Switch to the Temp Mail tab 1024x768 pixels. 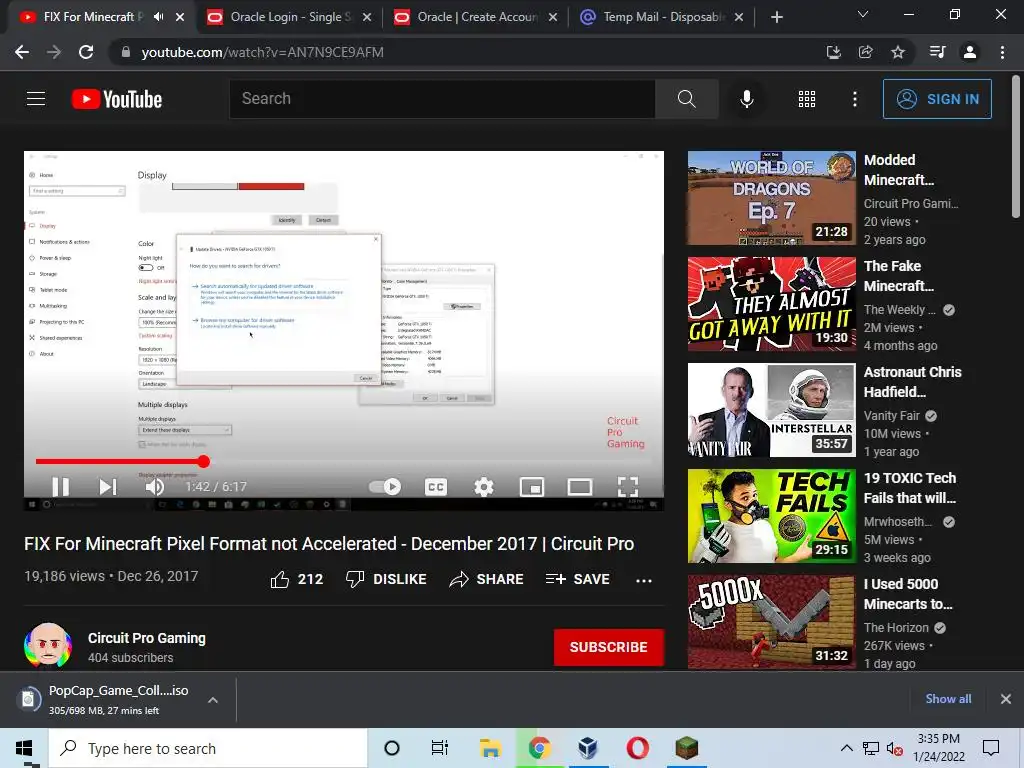point(662,17)
